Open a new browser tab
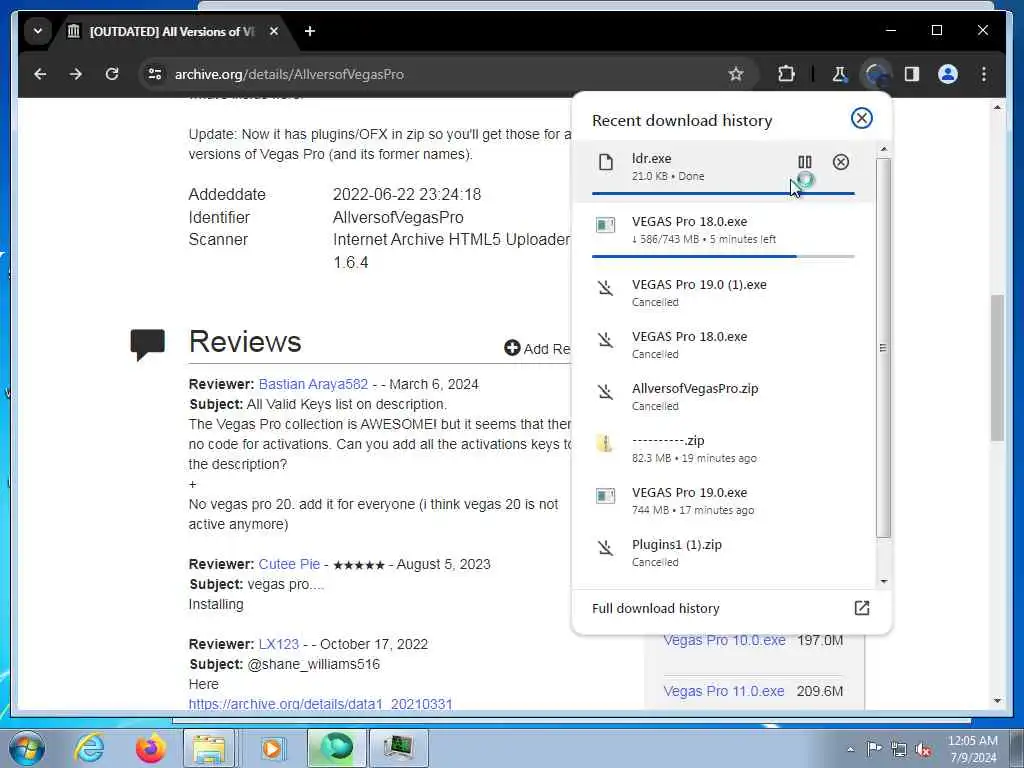Image resolution: width=1024 pixels, height=768 pixels. [310, 31]
